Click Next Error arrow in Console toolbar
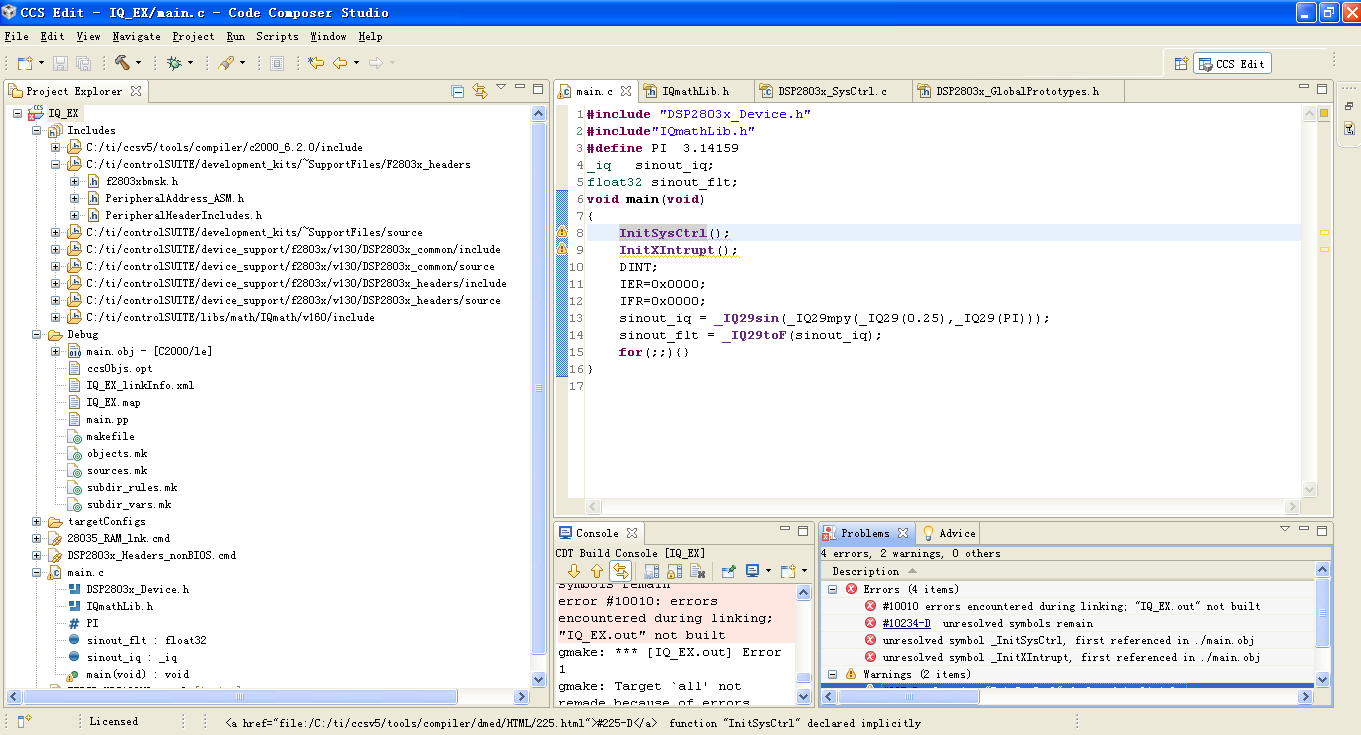This screenshot has width=1361, height=735. (574, 571)
